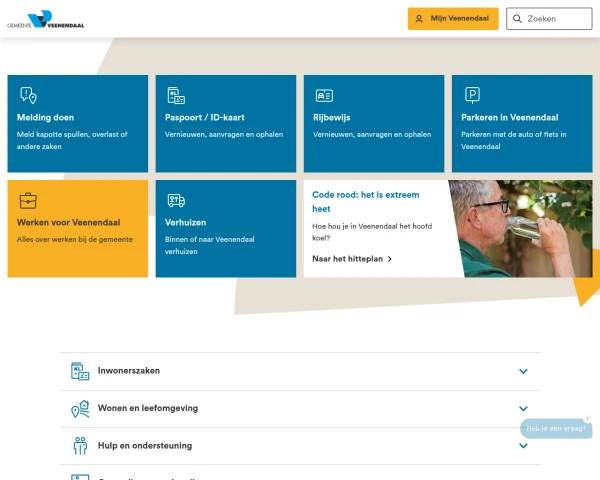
Task: Close the 'Heb je een vraag?' chat bubble
Action: point(587,418)
